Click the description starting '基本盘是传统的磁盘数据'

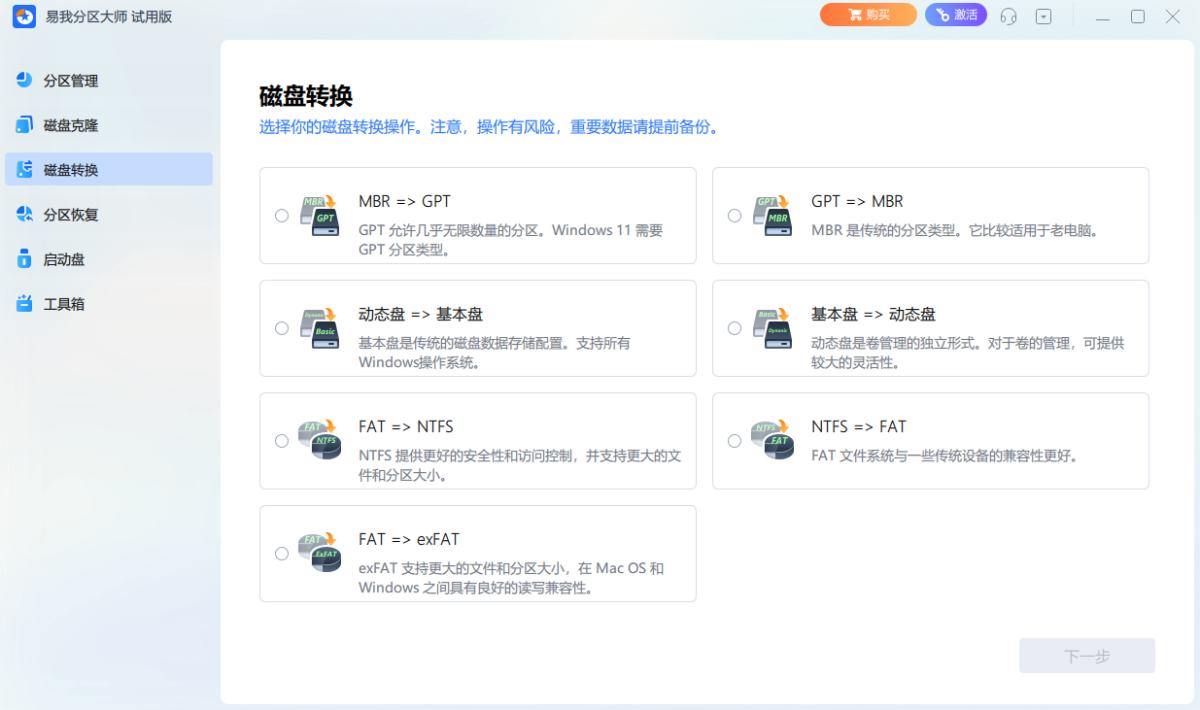[x=495, y=352]
